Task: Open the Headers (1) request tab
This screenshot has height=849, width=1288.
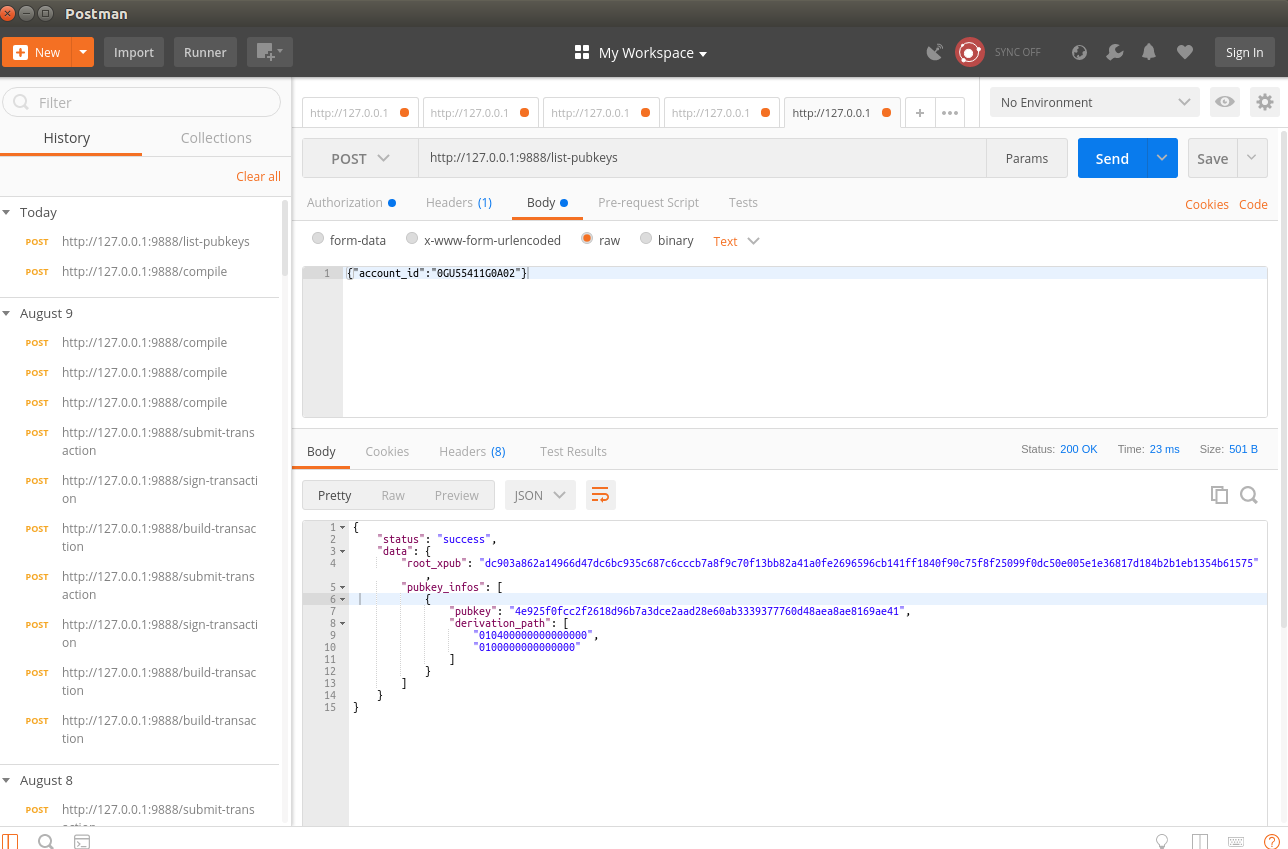Action: click(459, 202)
